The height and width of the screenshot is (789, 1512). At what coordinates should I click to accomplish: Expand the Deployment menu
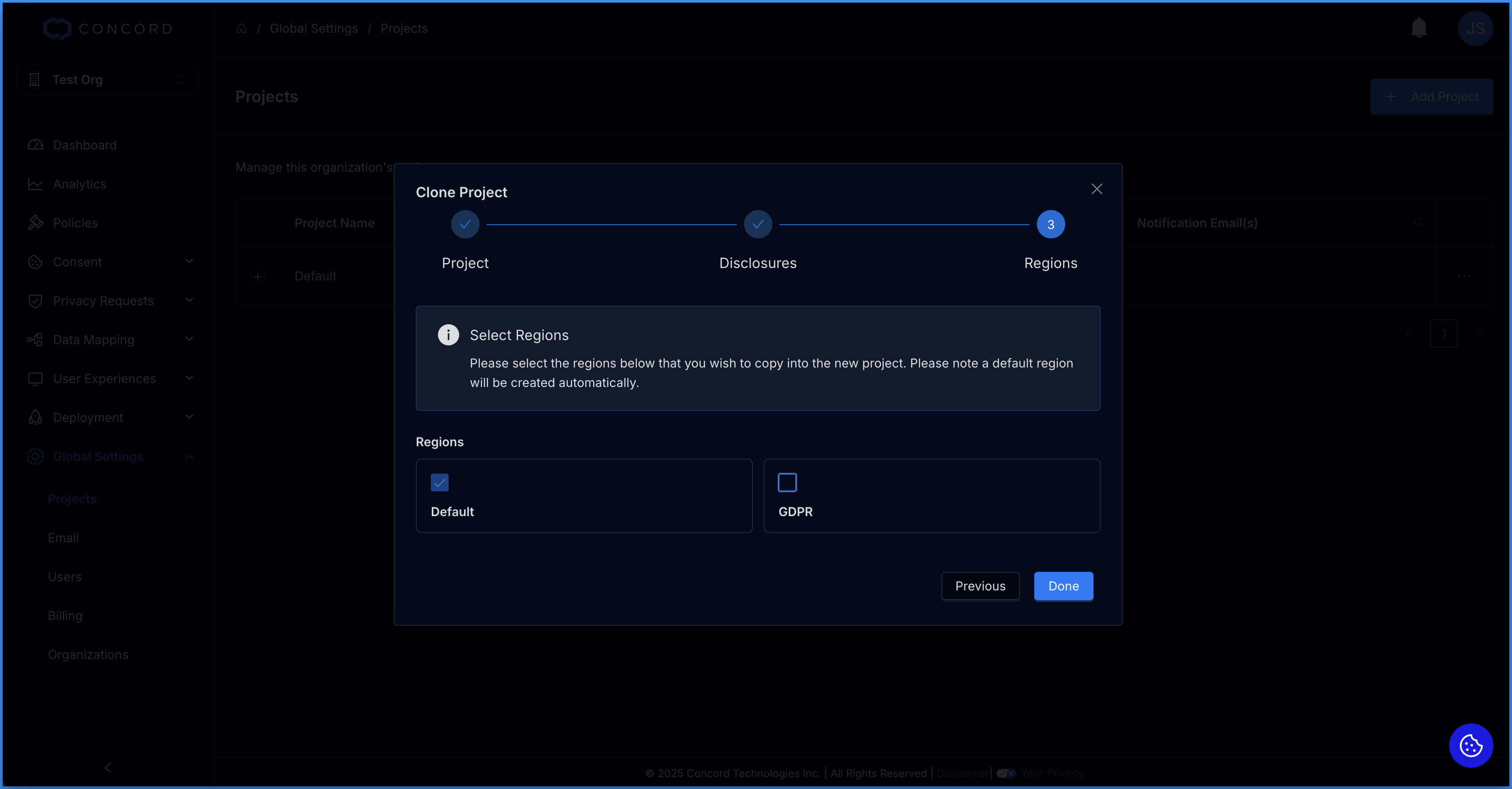pyautogui.click(x=109, y=417)
